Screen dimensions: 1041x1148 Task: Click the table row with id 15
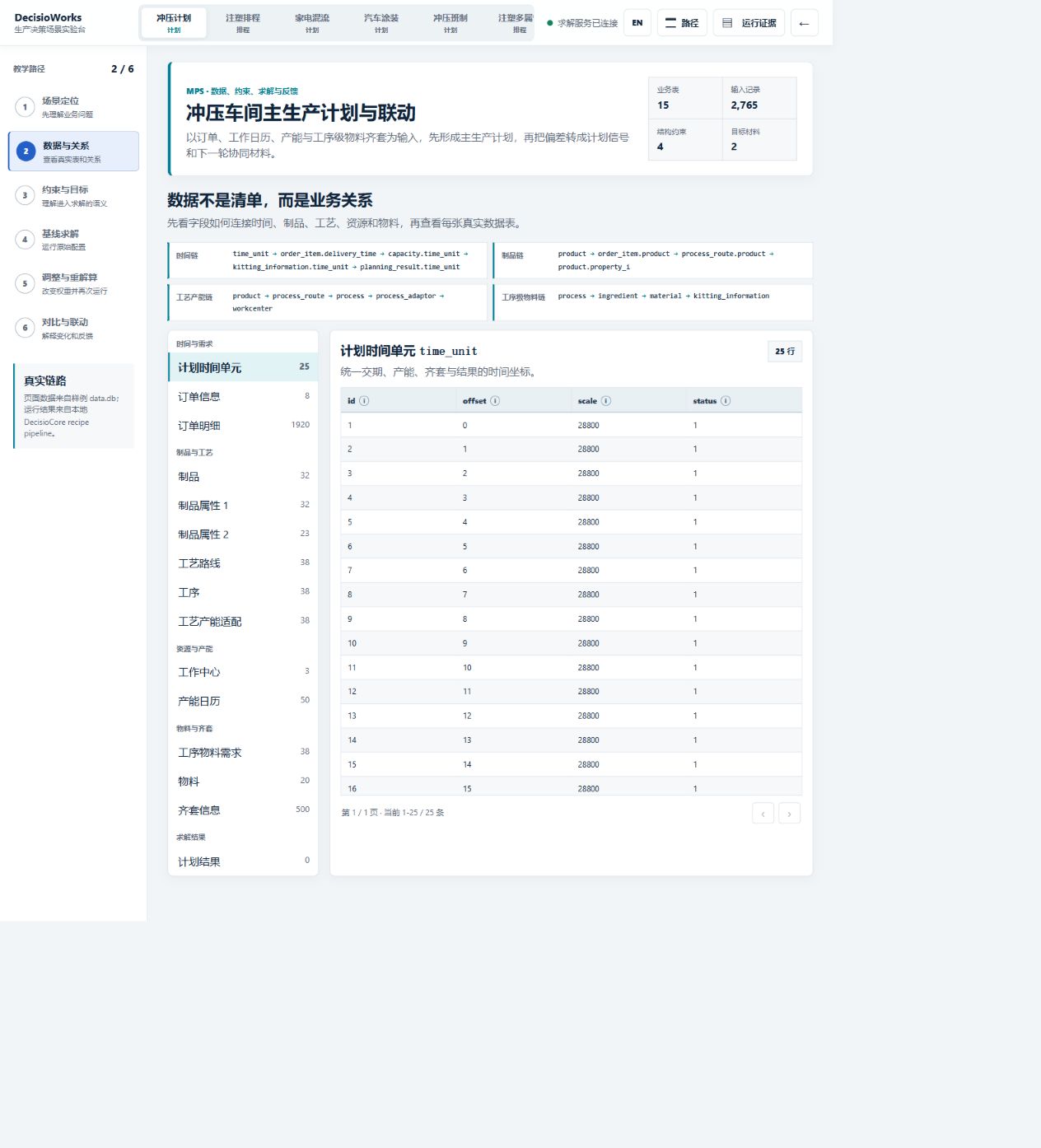coord(571,764)
